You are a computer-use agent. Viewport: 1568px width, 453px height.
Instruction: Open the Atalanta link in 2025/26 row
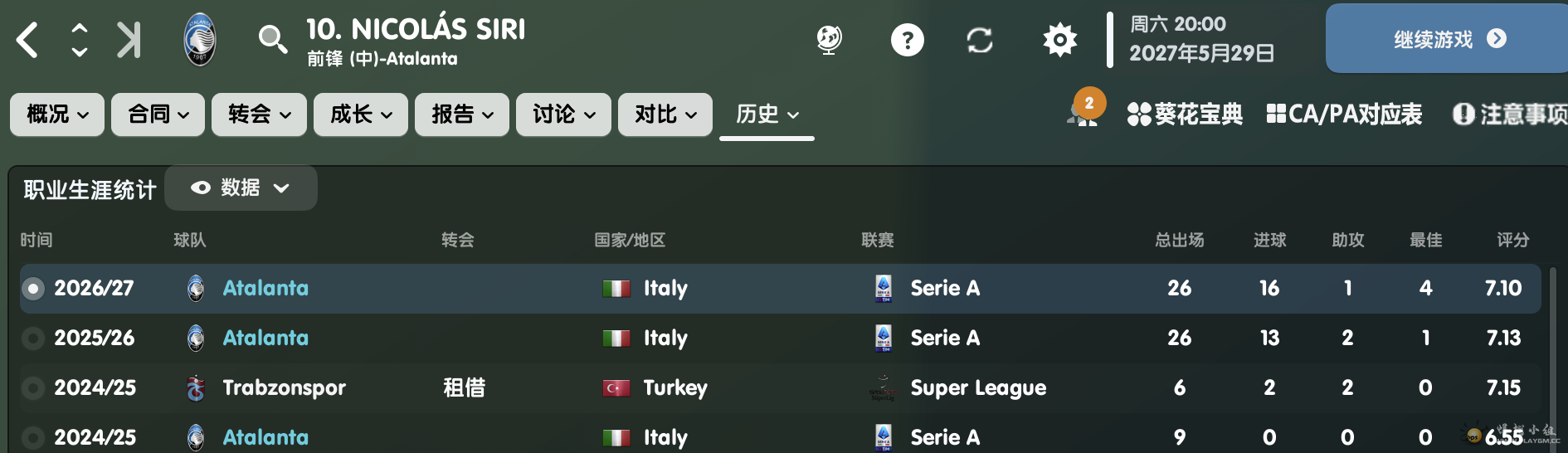pyautogui.click(x=265, y=338)
